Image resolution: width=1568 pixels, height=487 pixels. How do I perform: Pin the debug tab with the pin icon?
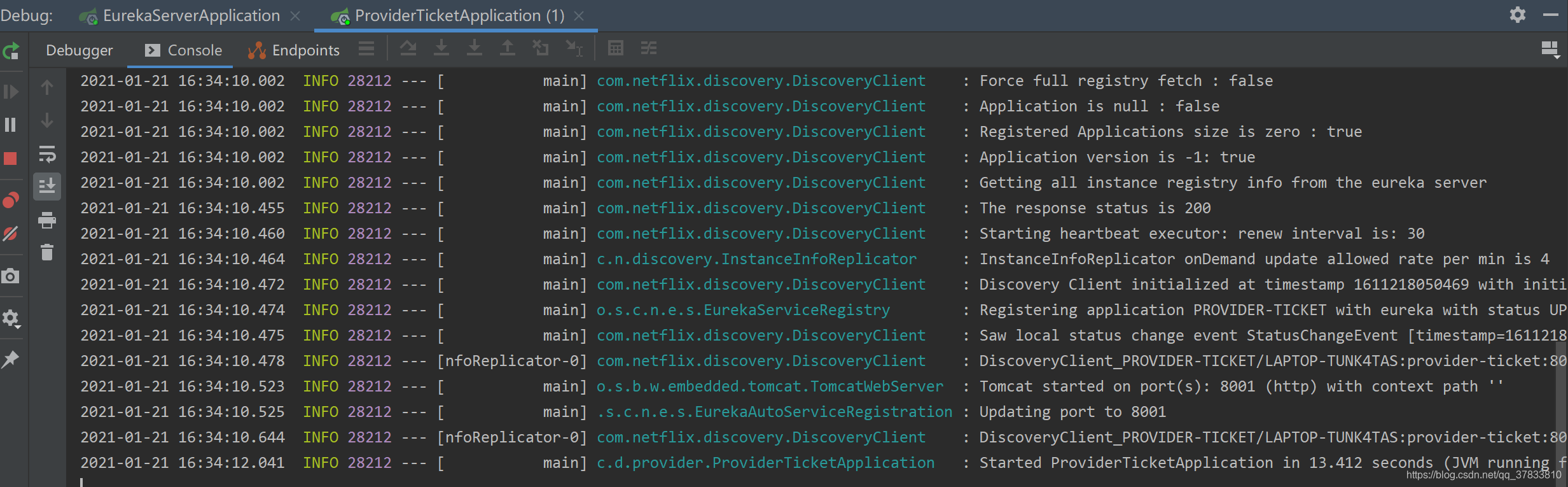coord(11,359)
